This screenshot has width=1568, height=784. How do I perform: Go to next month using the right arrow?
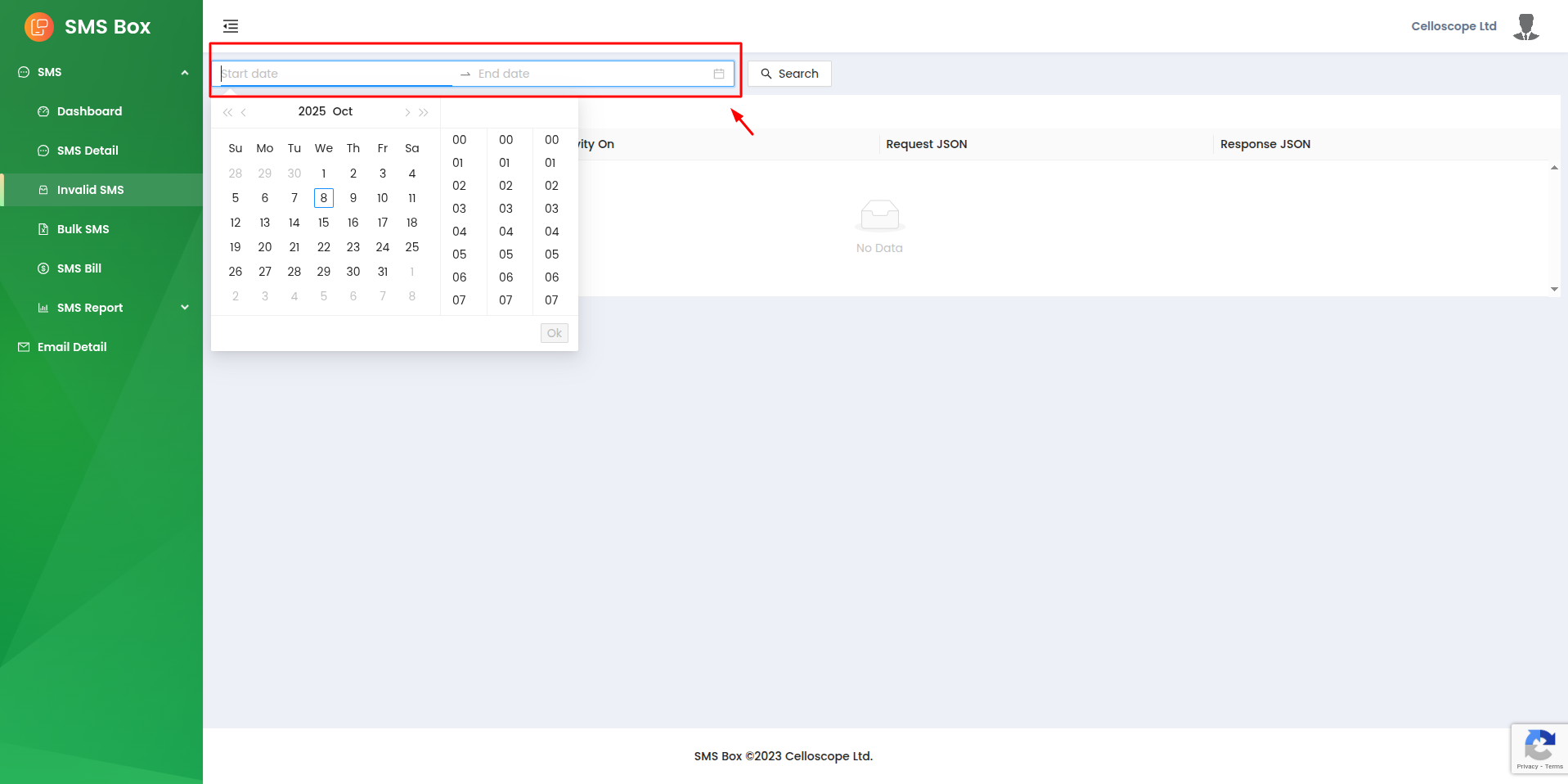(x=407, y=112)
